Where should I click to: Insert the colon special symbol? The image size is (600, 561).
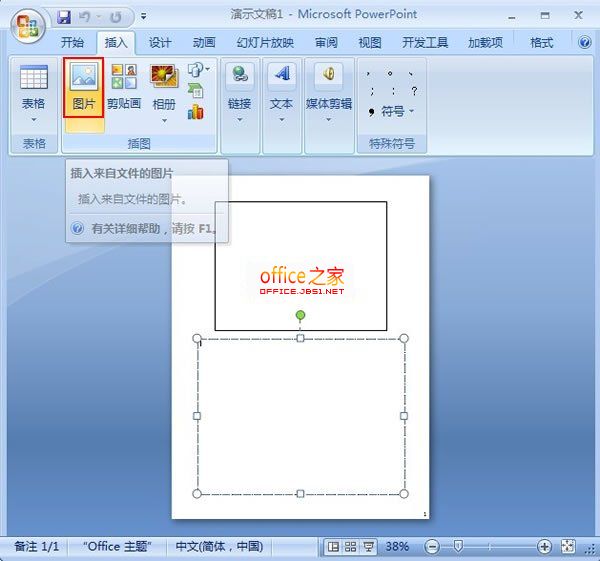pos(393,91)
